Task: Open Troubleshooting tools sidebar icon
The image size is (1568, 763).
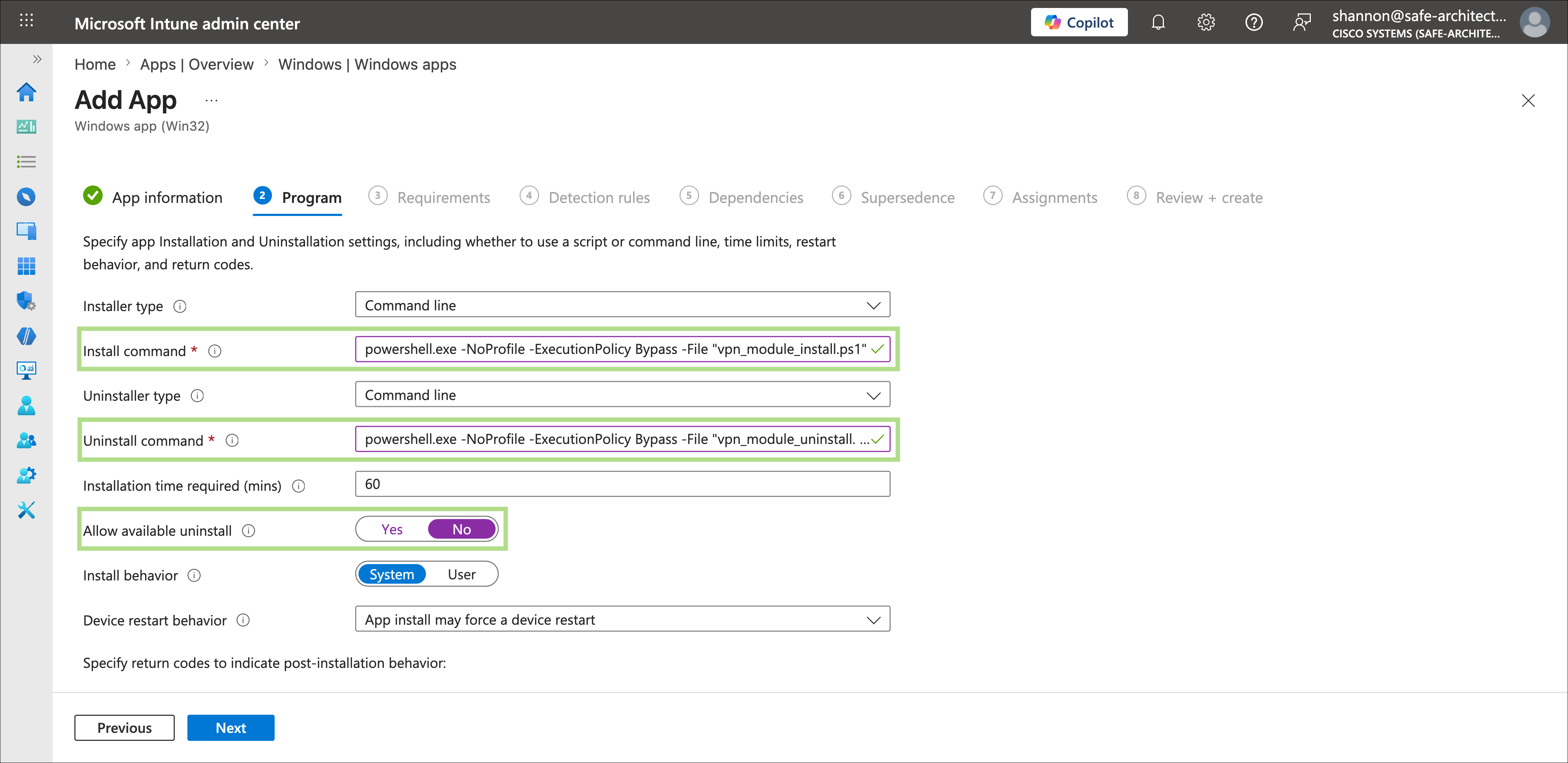Action: (x=26, y=510)
